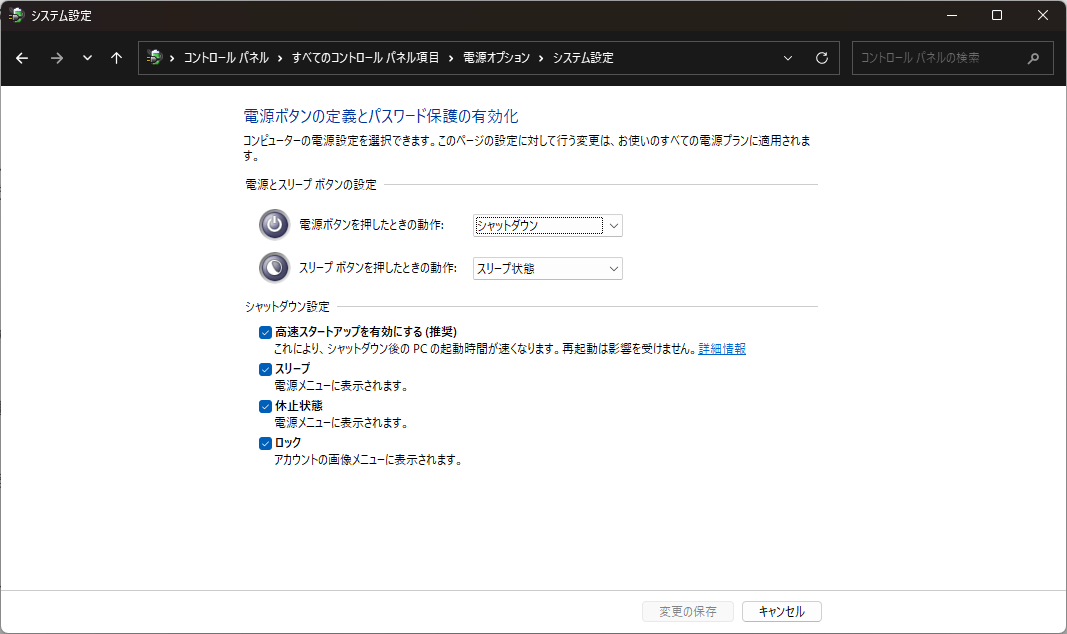1067x634 pixels.
Task: Toggle the ロック checkbox
Action: point(265,443)
